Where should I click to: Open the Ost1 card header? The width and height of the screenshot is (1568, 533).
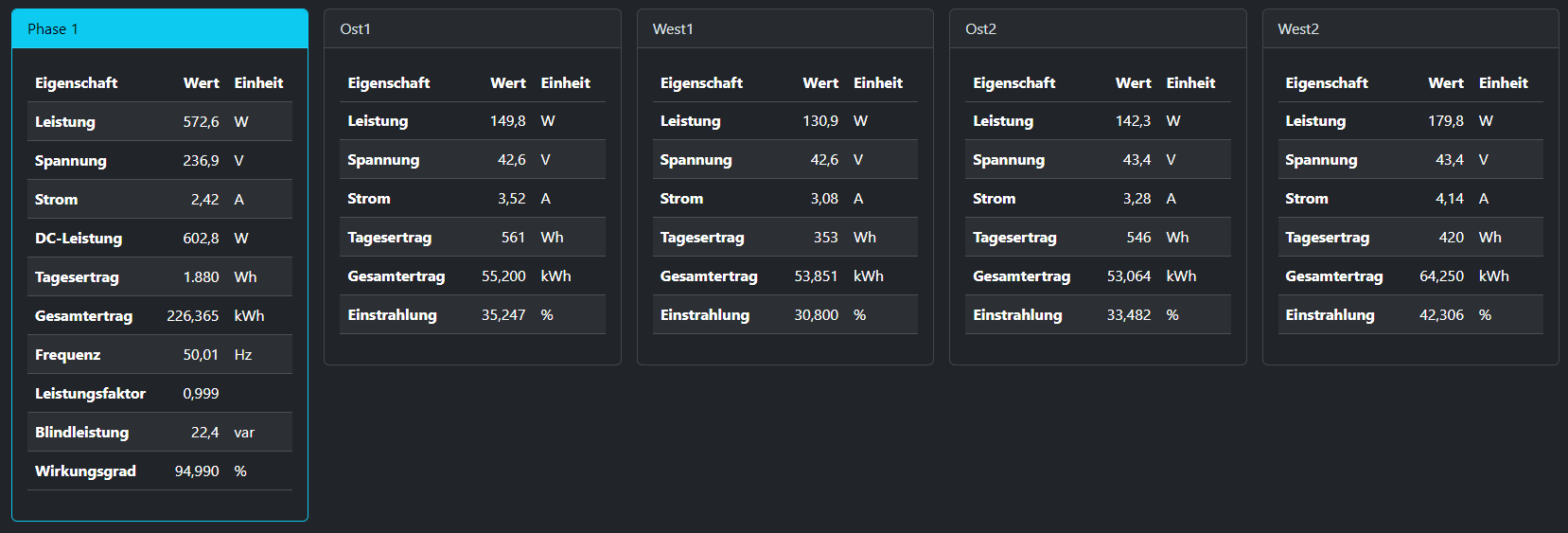pyautogui.click(x=472, y=29)
